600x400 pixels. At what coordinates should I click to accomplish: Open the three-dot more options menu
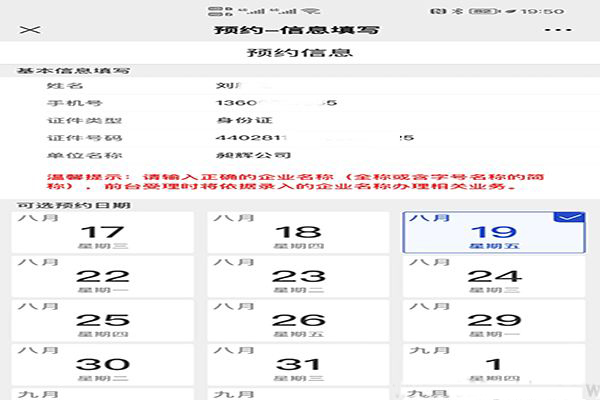(559, 30)
